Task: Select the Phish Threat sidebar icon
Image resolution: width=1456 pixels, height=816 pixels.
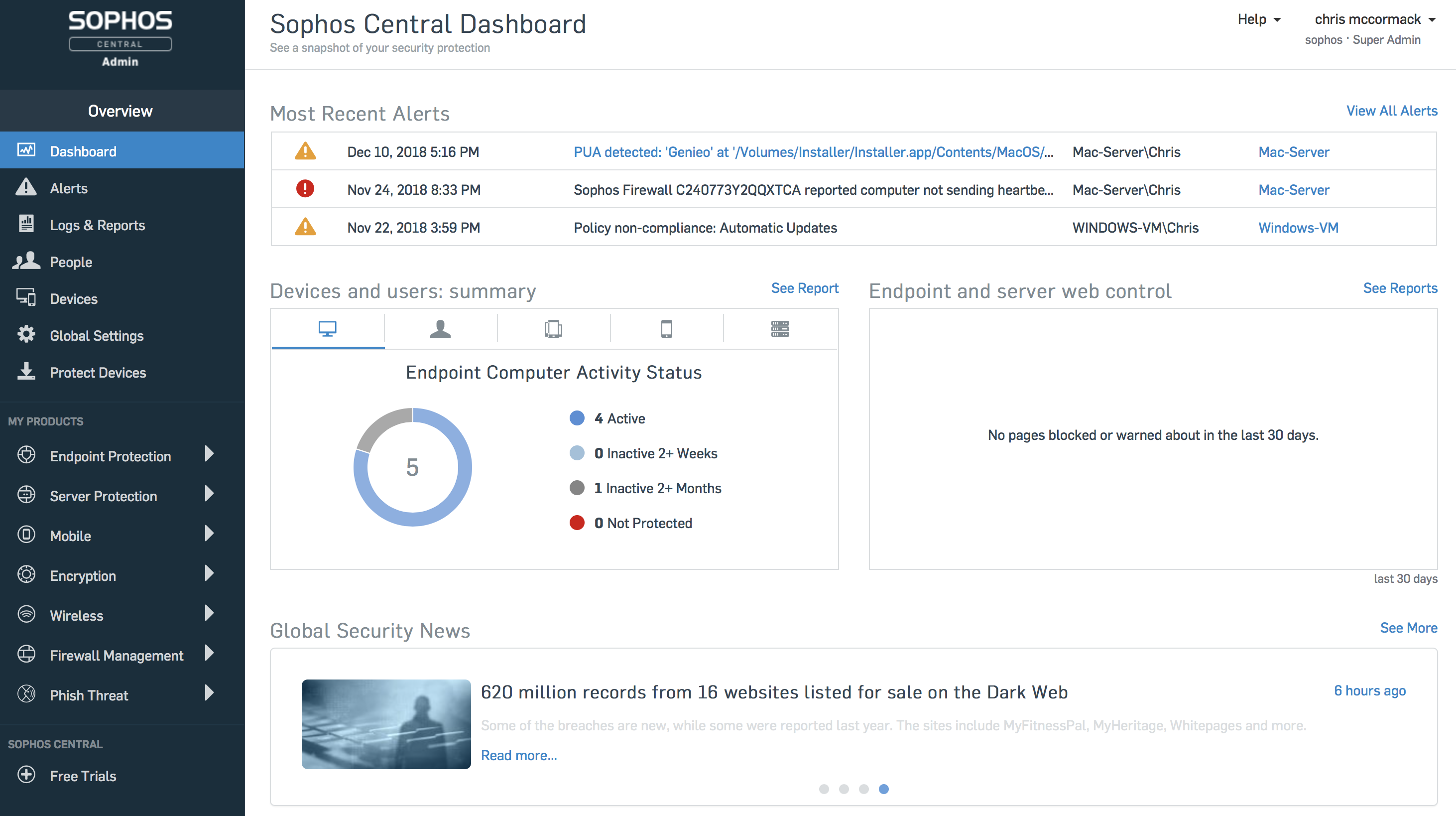Action: (27, 694)
